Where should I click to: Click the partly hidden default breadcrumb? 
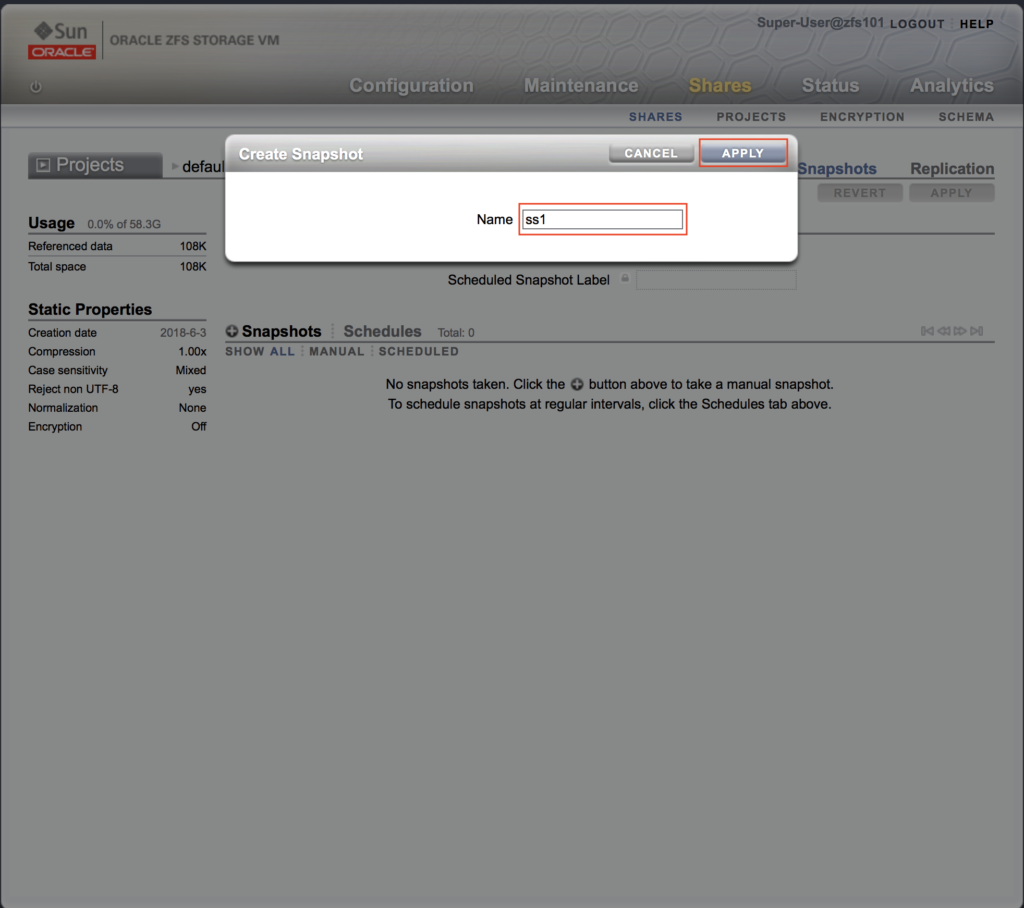tap(203, 167)
